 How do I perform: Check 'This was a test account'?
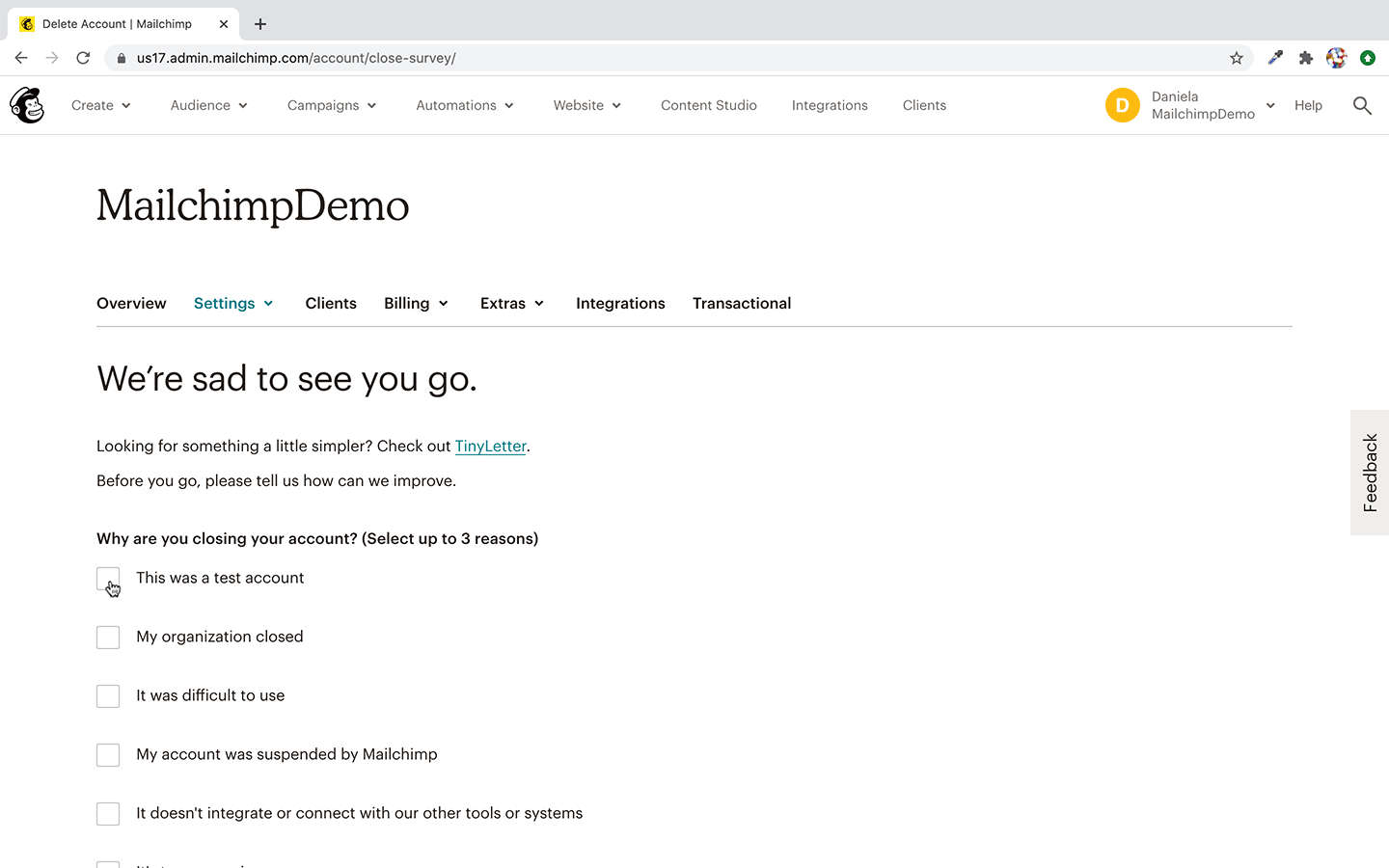(108, 579)
